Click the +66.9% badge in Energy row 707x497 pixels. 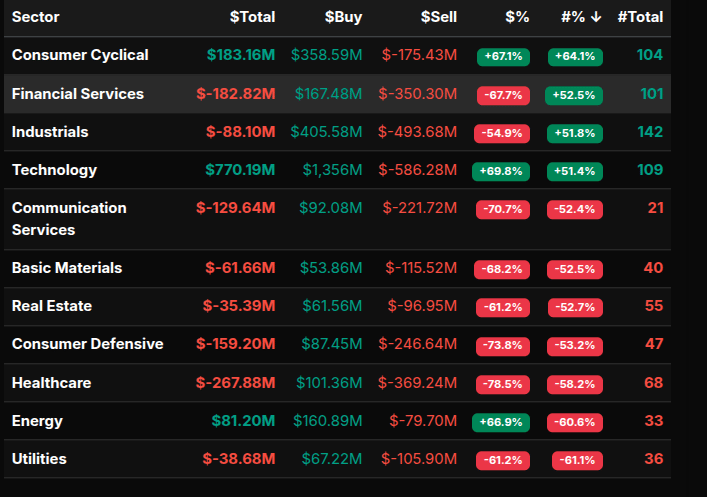tap(501, 422)
